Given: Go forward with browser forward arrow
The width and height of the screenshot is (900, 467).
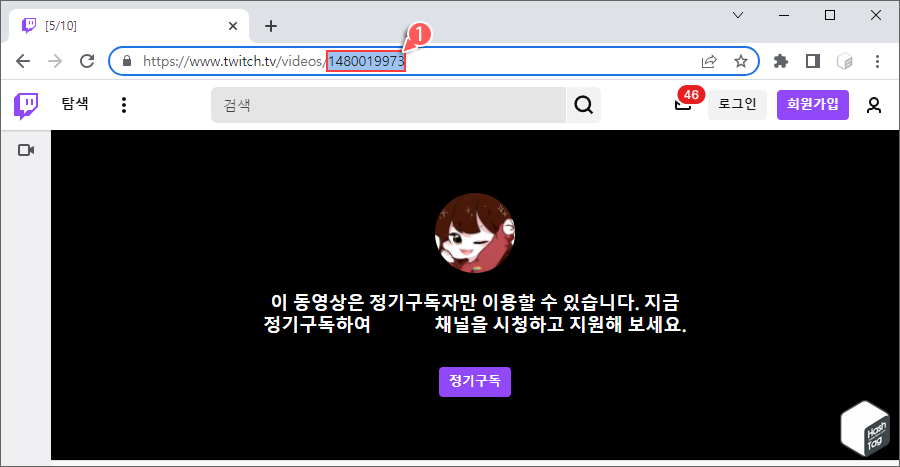Looking at the screenshot, I should [55, 61].
